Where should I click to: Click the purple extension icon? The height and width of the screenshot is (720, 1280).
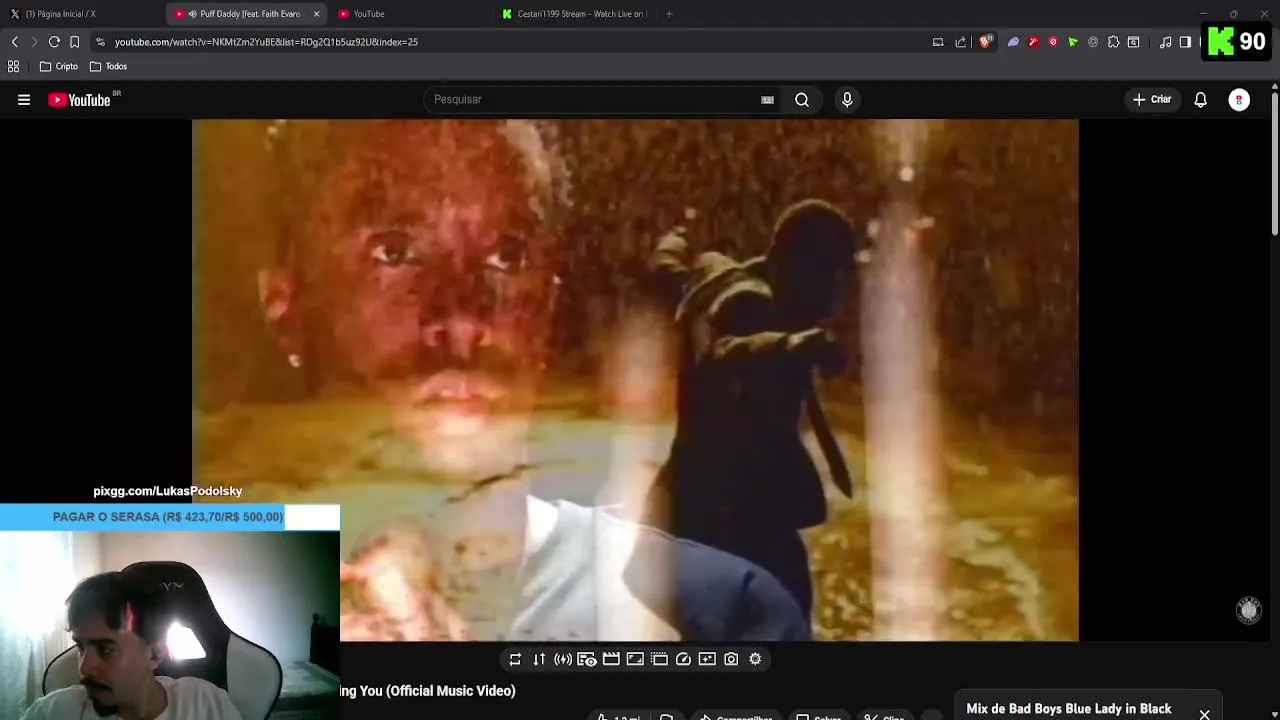point(1013,42)
